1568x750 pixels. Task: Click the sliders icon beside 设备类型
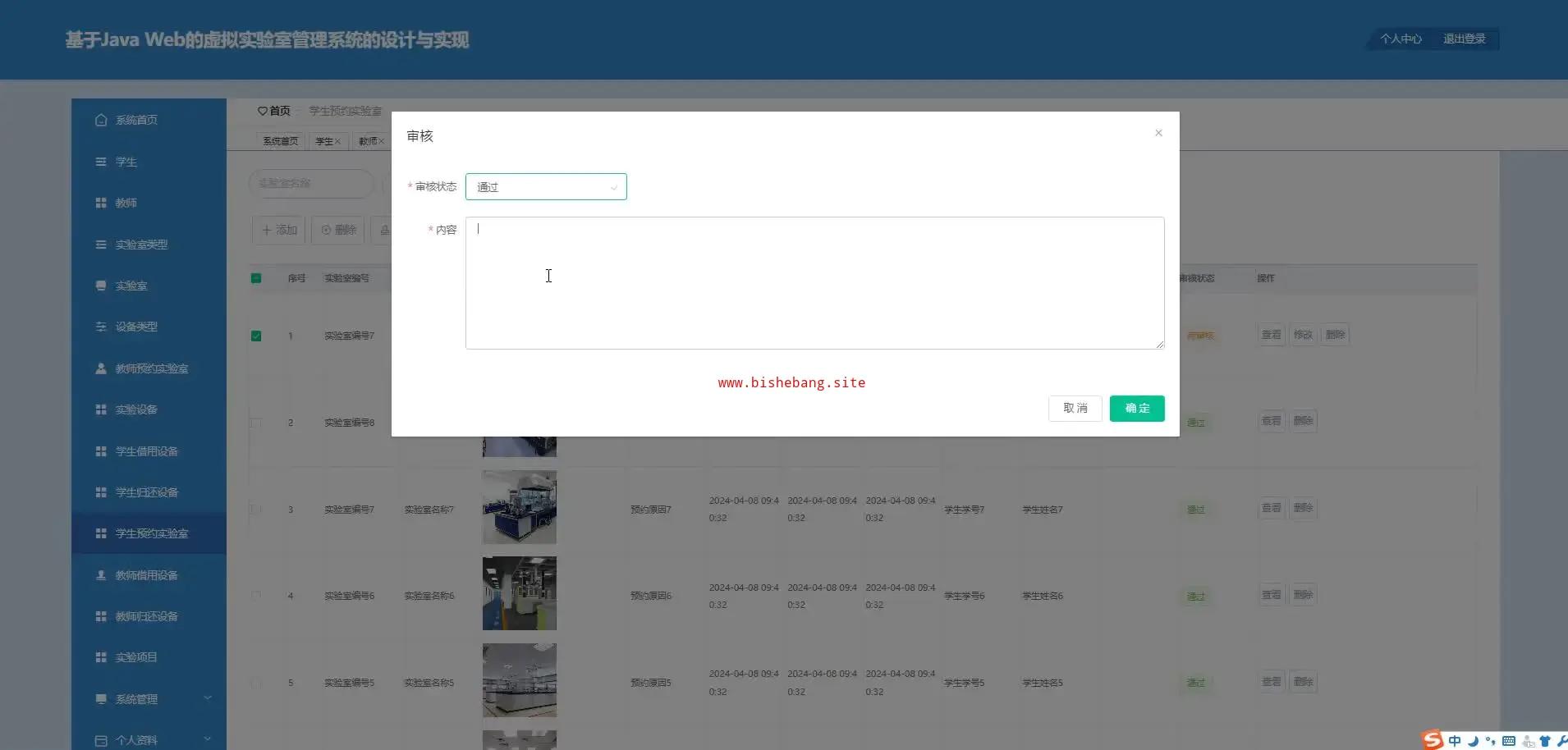(101, 327)
